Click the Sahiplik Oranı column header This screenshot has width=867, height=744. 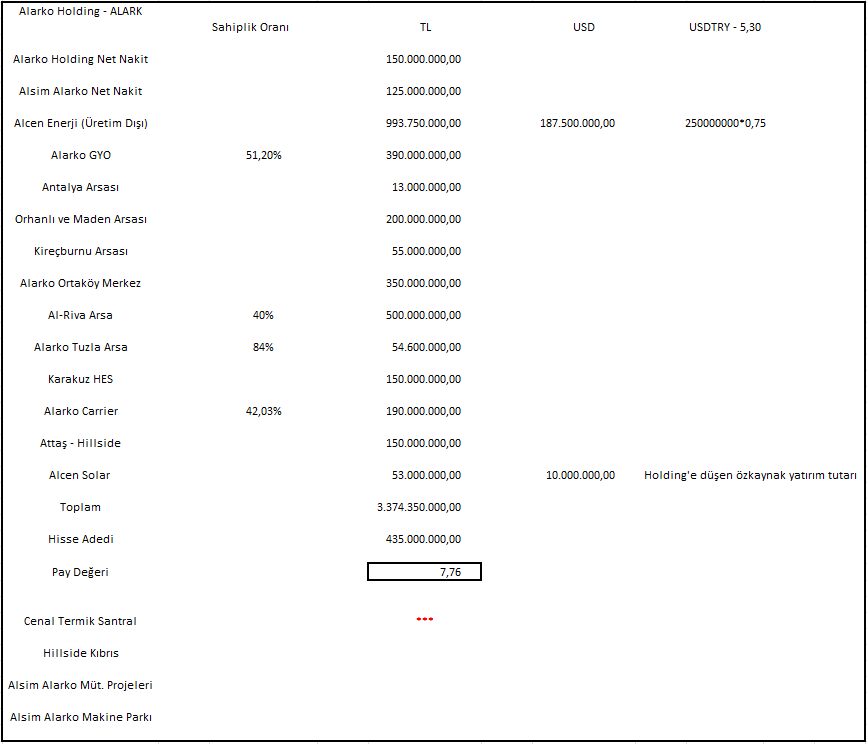click(250, 27)
